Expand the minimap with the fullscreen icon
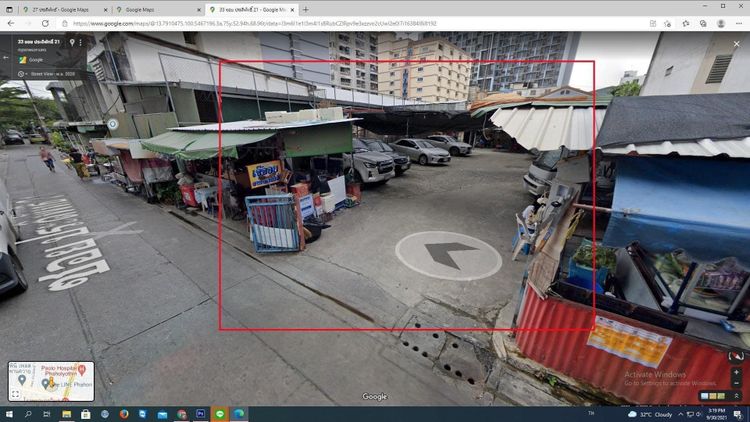Image resolution: width=750 pixels, height=422 pixels. coord(15,394)
